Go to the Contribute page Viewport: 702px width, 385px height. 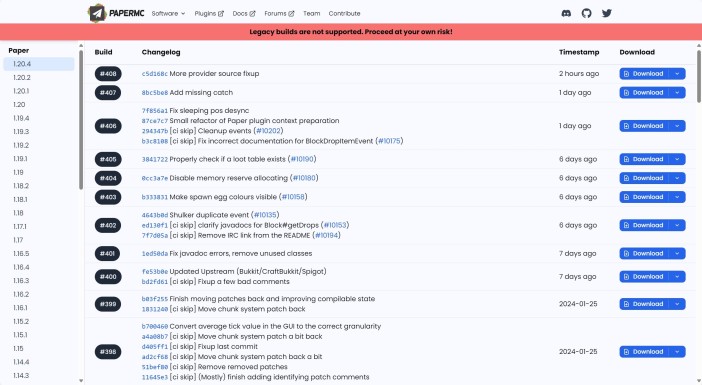344,13
